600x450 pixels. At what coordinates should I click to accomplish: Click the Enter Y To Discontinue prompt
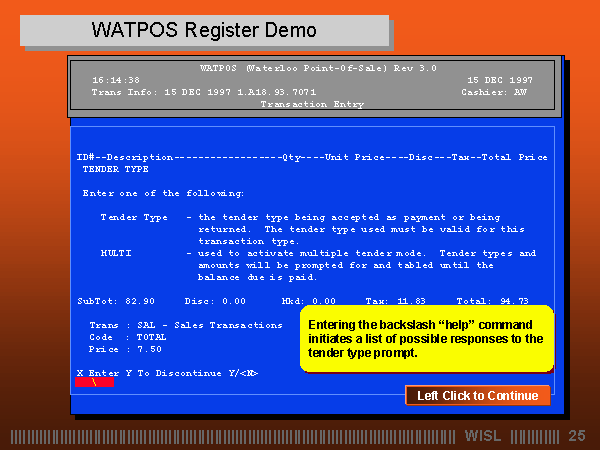168,372
